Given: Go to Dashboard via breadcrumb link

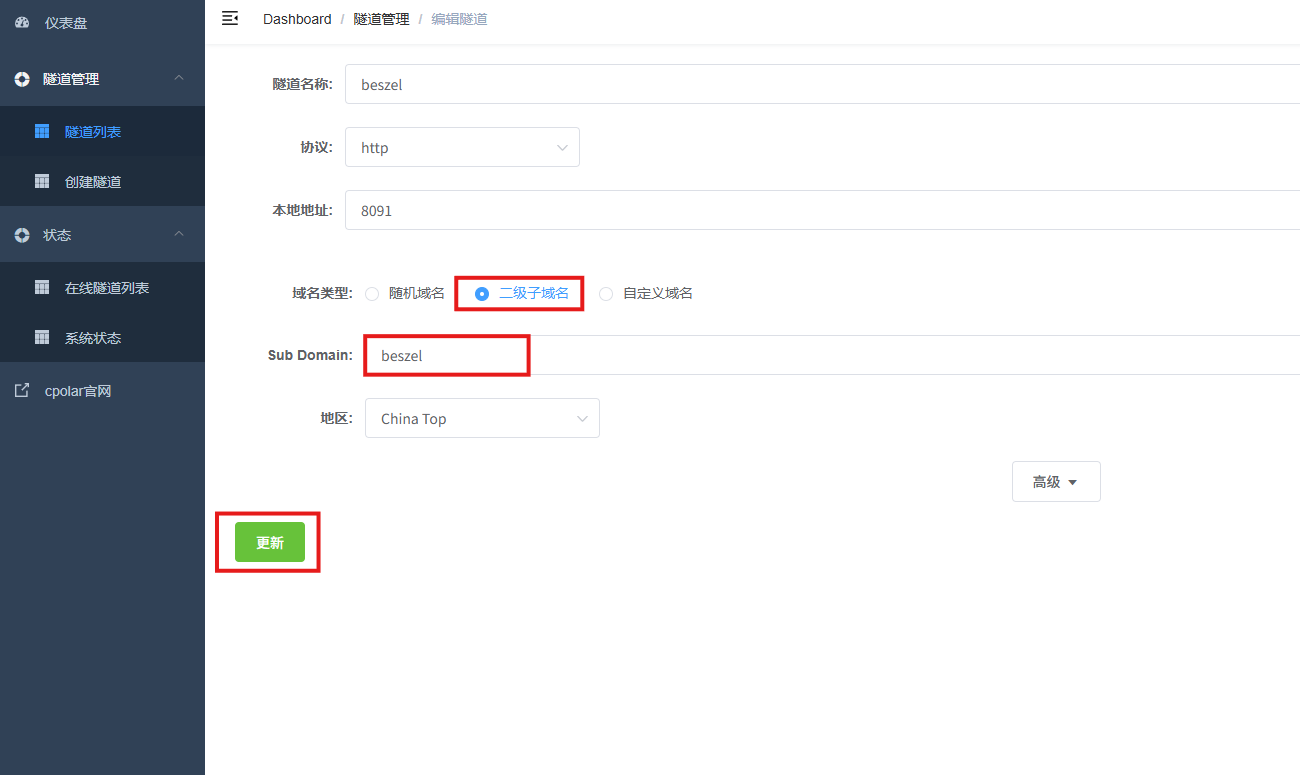Looking at the screenshot, I should click(x=297, y=19).
